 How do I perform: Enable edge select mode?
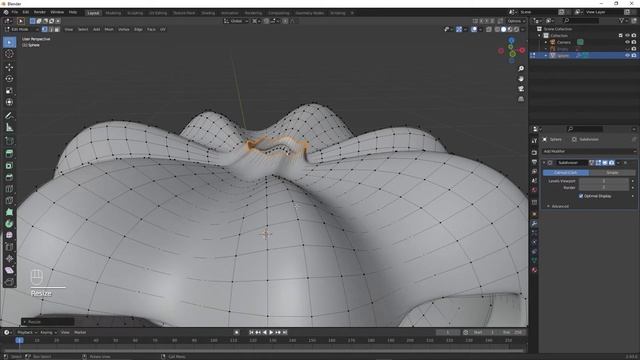pyautogui.click(x=51, y=29)
